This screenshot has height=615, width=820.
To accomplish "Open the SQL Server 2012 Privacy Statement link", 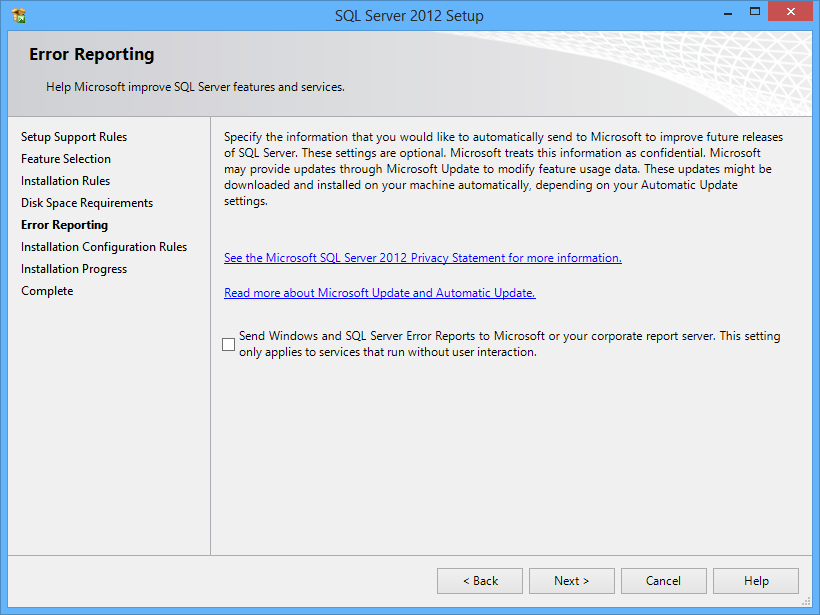I will (423, 258).
